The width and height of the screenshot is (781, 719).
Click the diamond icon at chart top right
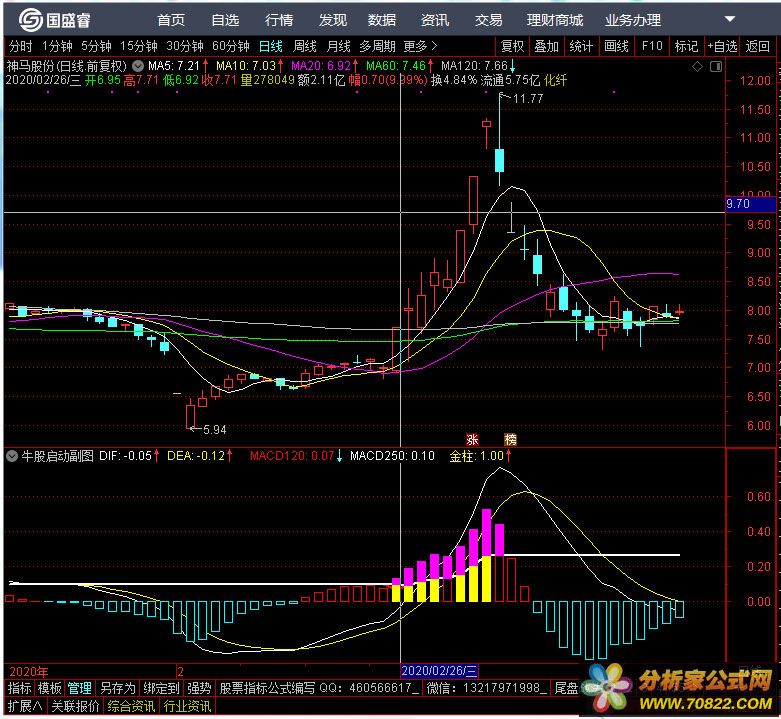(698, 66)
